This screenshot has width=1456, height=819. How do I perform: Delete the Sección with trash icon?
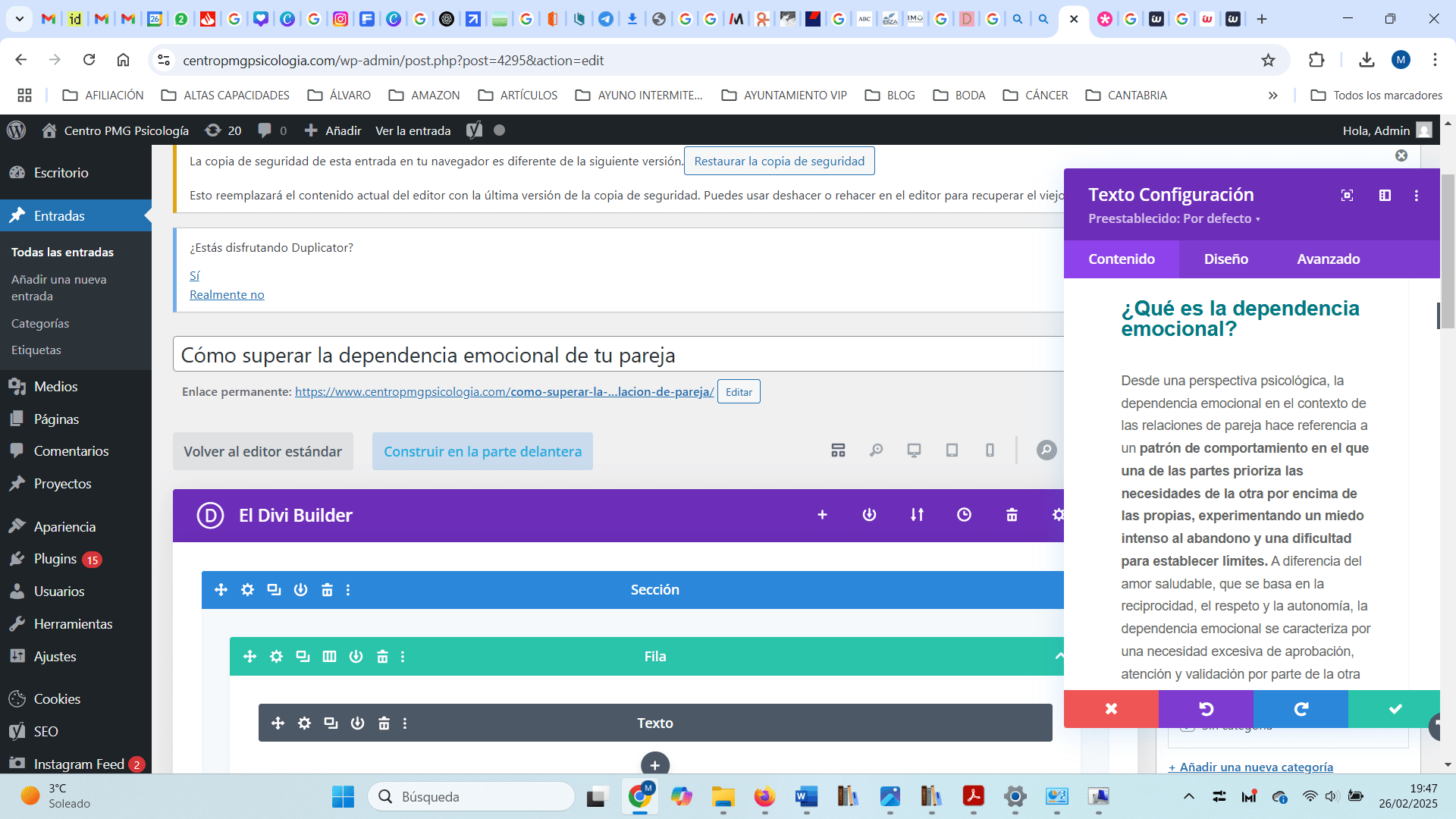pos(327,590)
